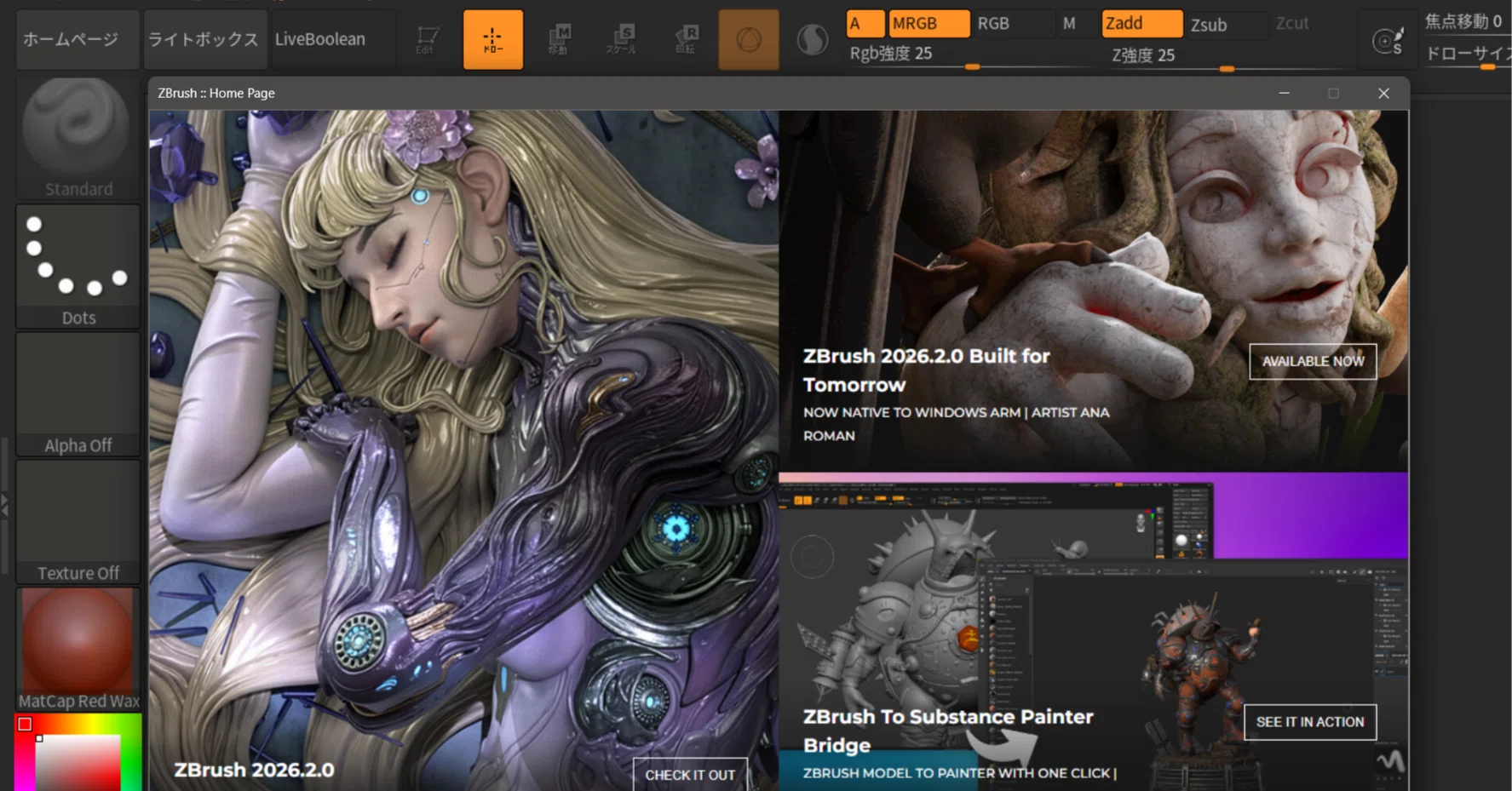Viewport: 1512px width, 791px height.
Task: Enable the MRGB paint mode
Action: click(x=929, y=24)
